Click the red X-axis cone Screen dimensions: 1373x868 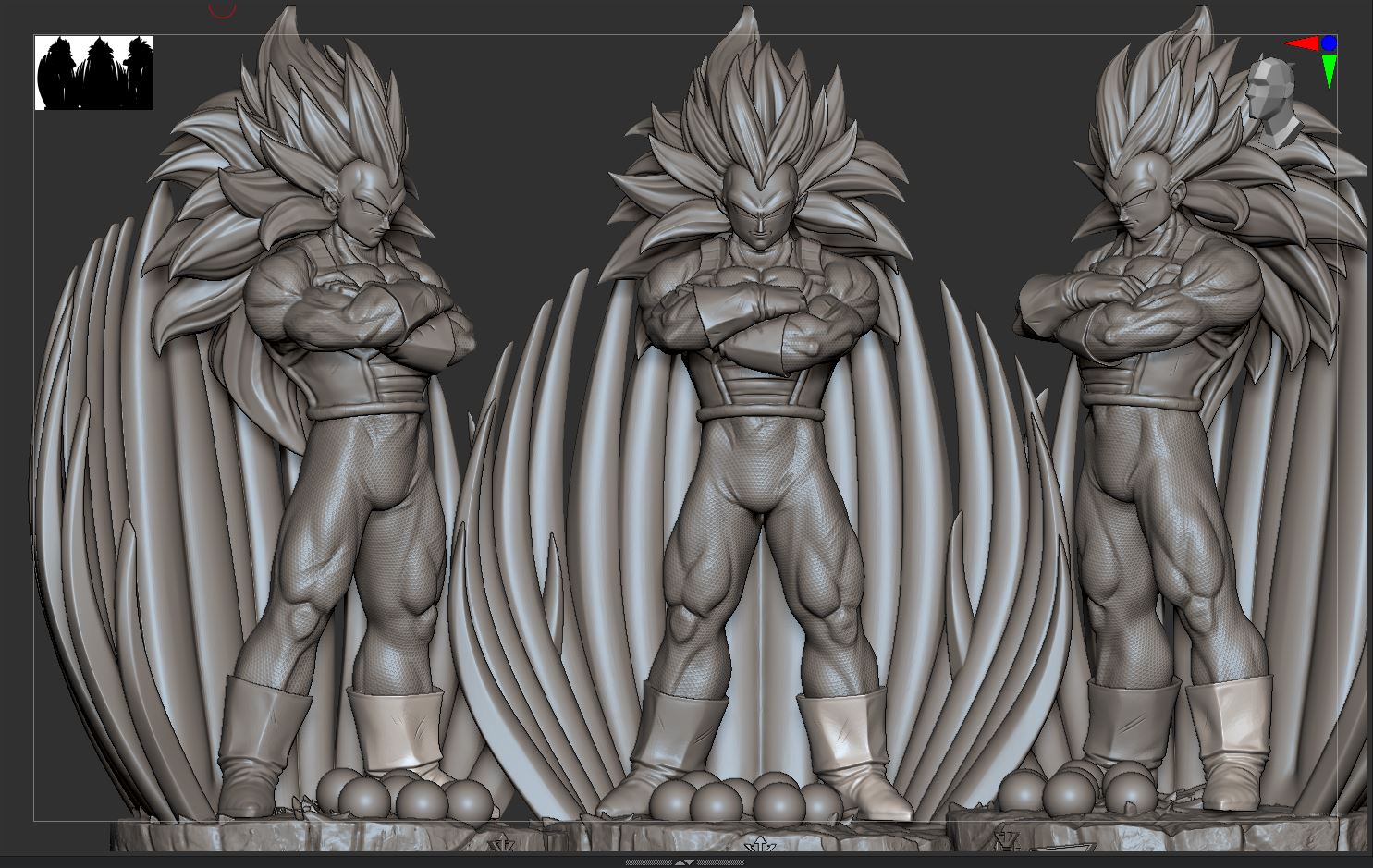click(x=1302, y=43)
